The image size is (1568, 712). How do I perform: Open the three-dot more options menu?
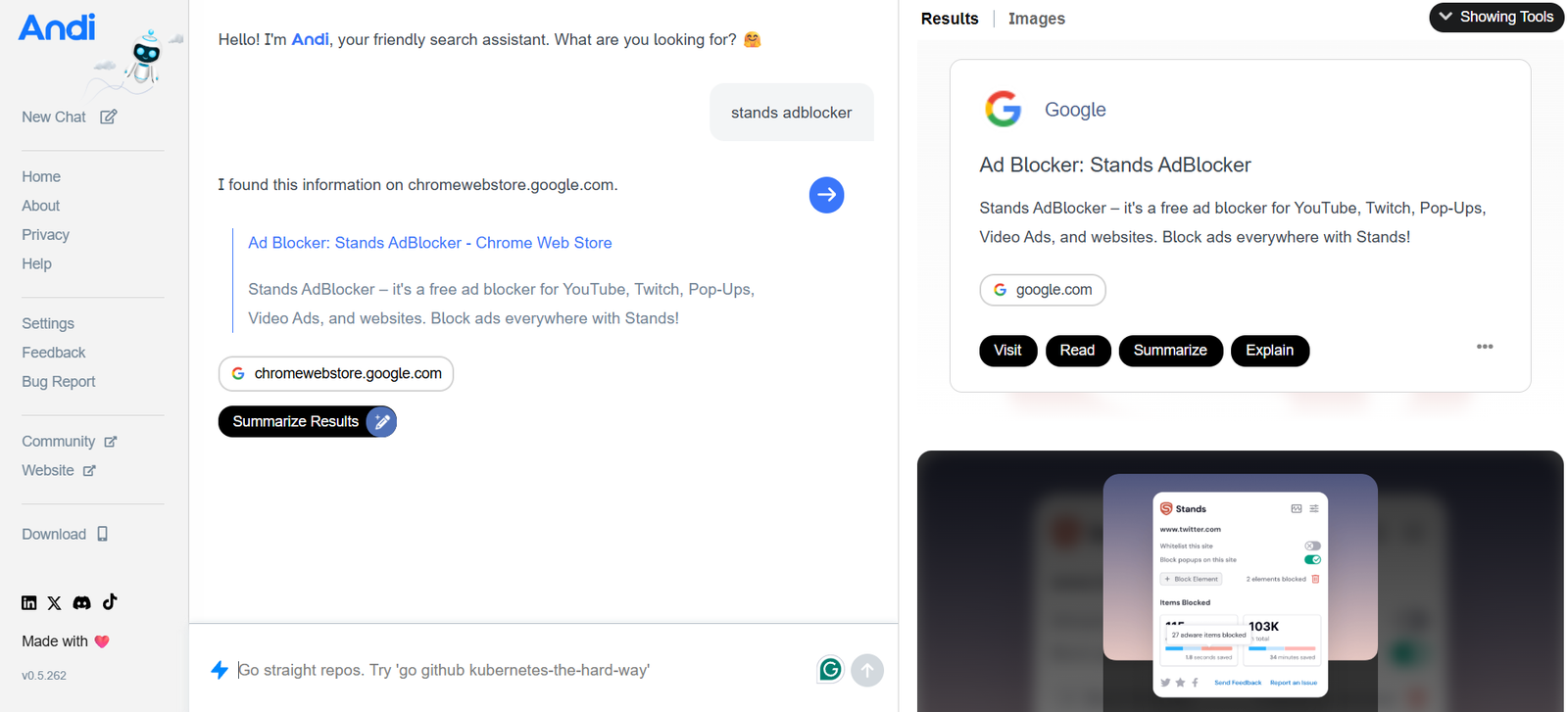pos(1485,347)
